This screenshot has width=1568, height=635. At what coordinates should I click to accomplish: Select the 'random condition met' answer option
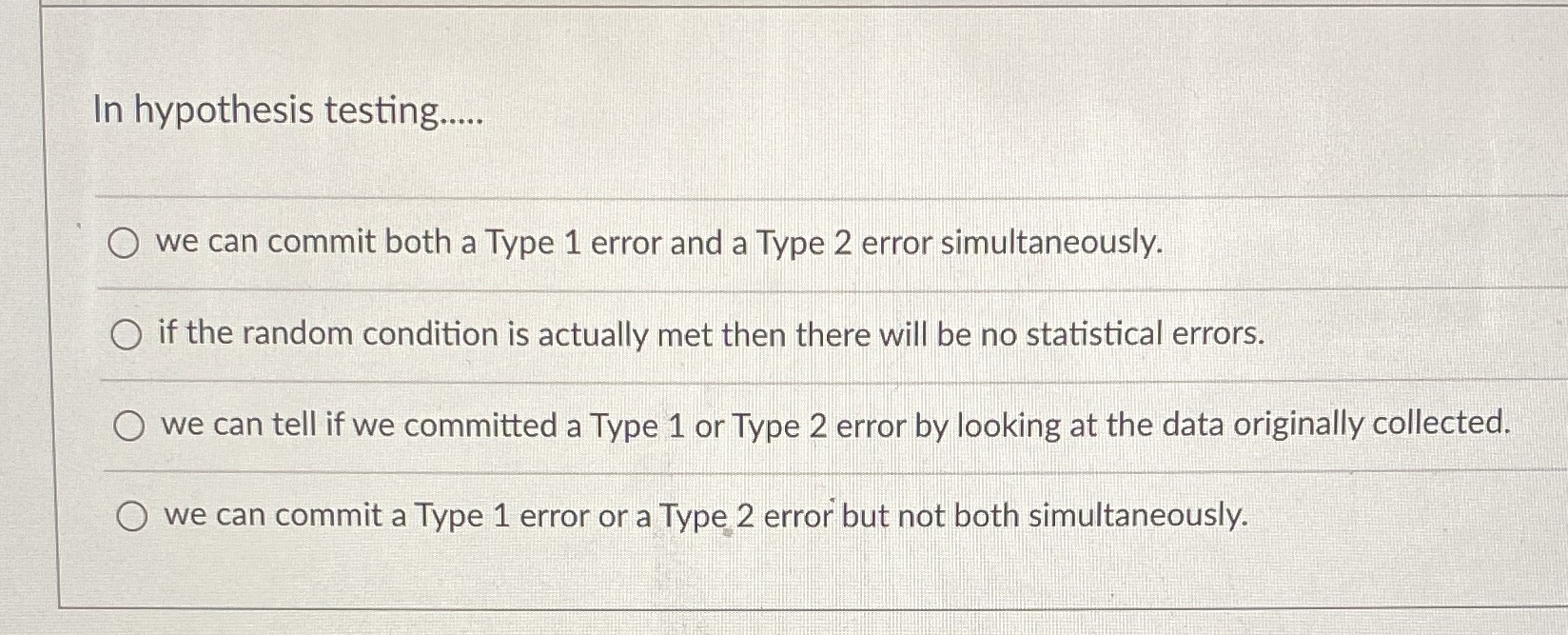point(127,334)
